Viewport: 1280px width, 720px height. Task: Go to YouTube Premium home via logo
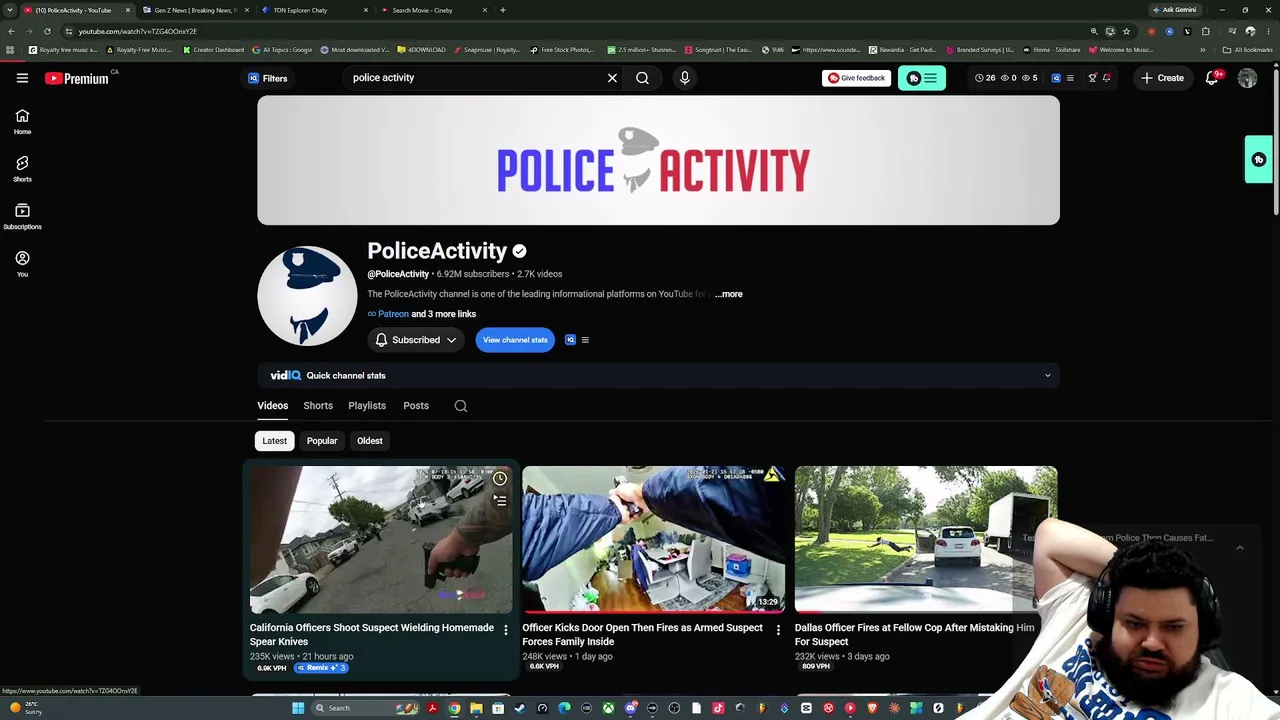pos(77,78)
